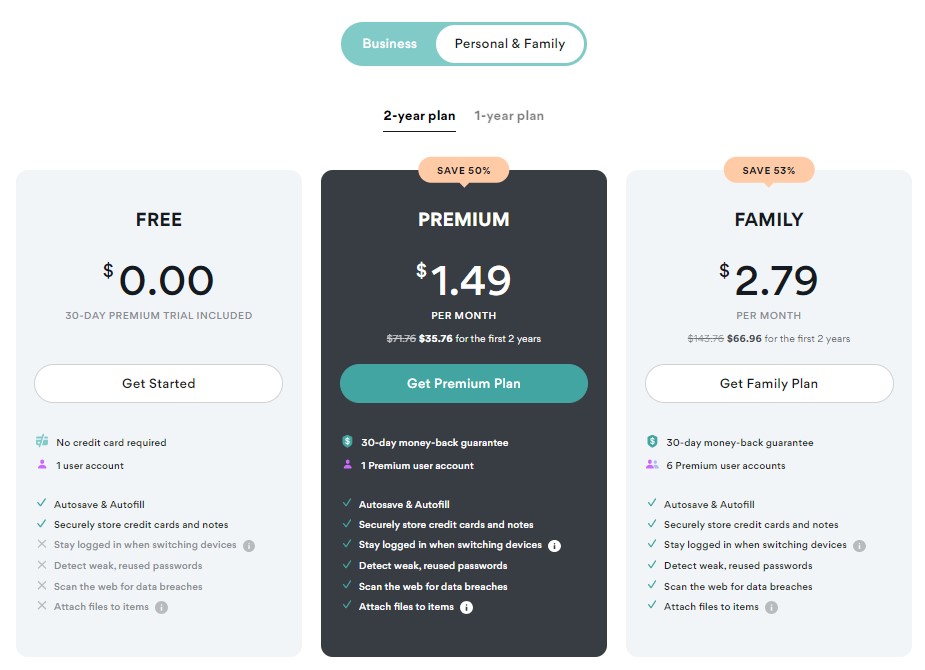Click info icon next to Free plan's Attach files
Image resolution: width=925 pixels, height=670 pixels.
[x=162, y=607]
